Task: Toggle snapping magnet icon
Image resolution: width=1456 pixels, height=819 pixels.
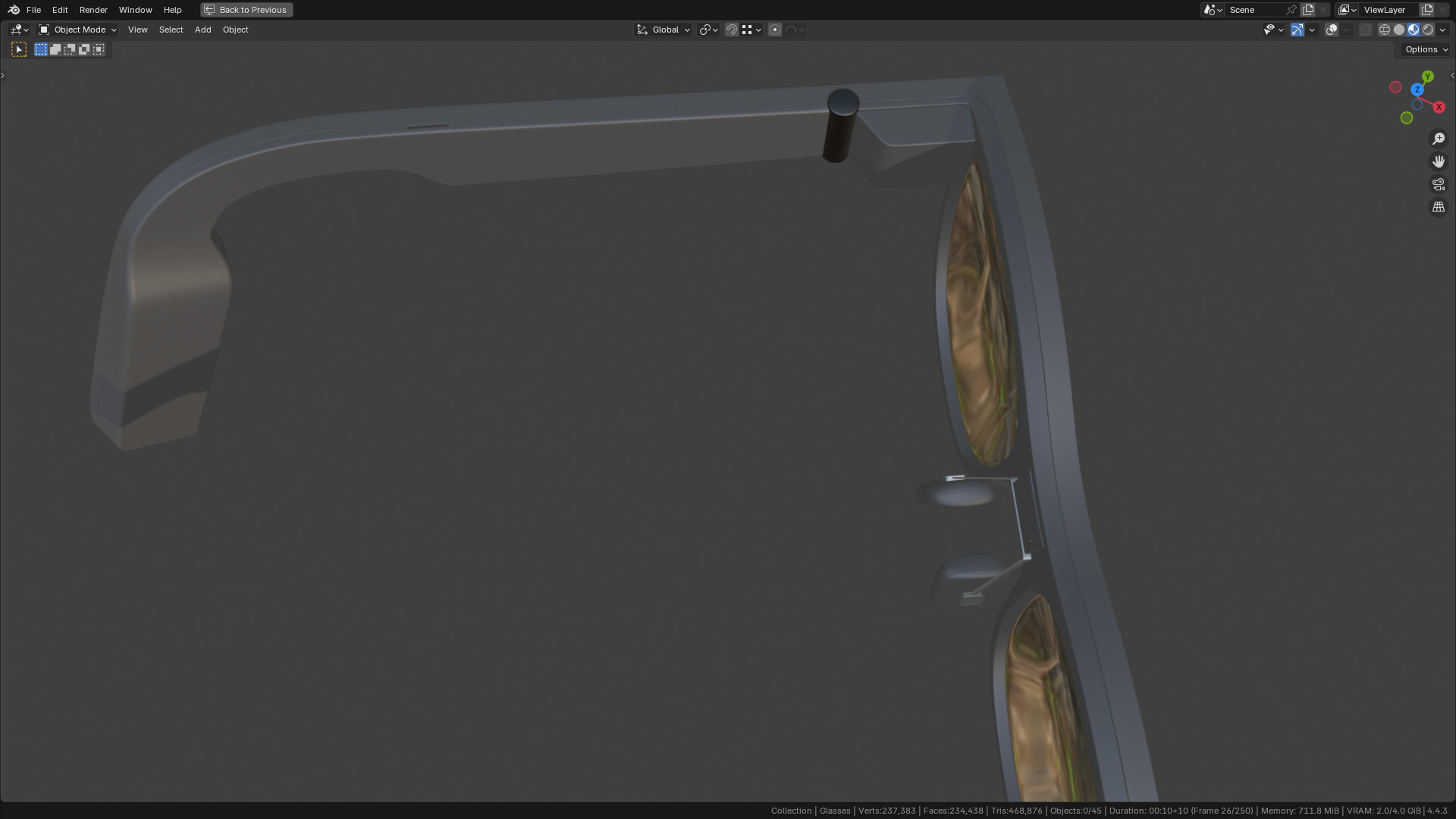Action: [x=732, y=30]
